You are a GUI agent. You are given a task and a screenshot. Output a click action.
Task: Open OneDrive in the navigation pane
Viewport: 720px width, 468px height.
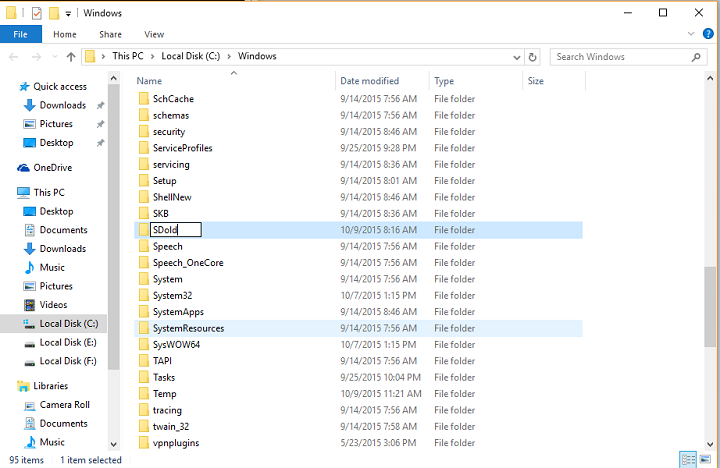pos(52,168)
